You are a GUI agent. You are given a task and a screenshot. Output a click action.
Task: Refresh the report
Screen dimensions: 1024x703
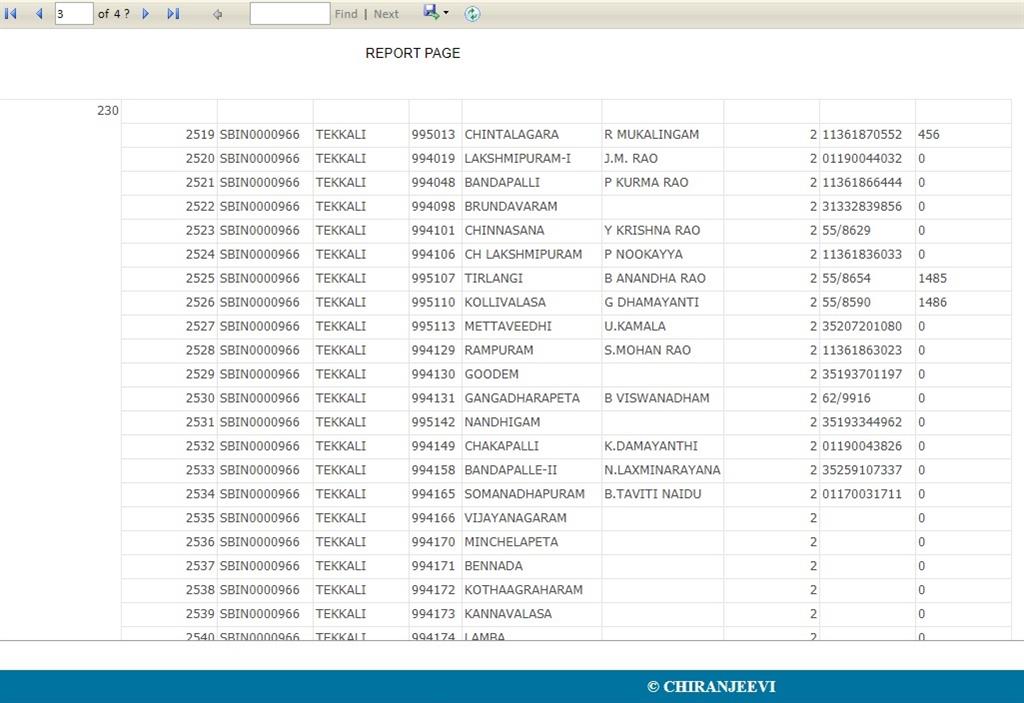coord(472,13)
